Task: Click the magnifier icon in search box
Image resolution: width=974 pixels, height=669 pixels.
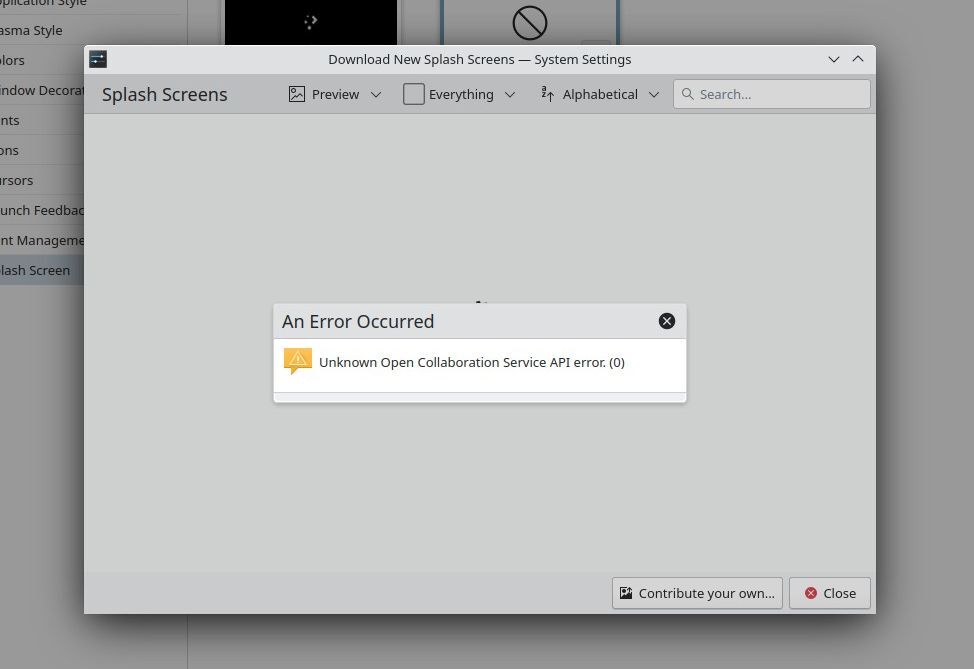Action: (687, 94)
